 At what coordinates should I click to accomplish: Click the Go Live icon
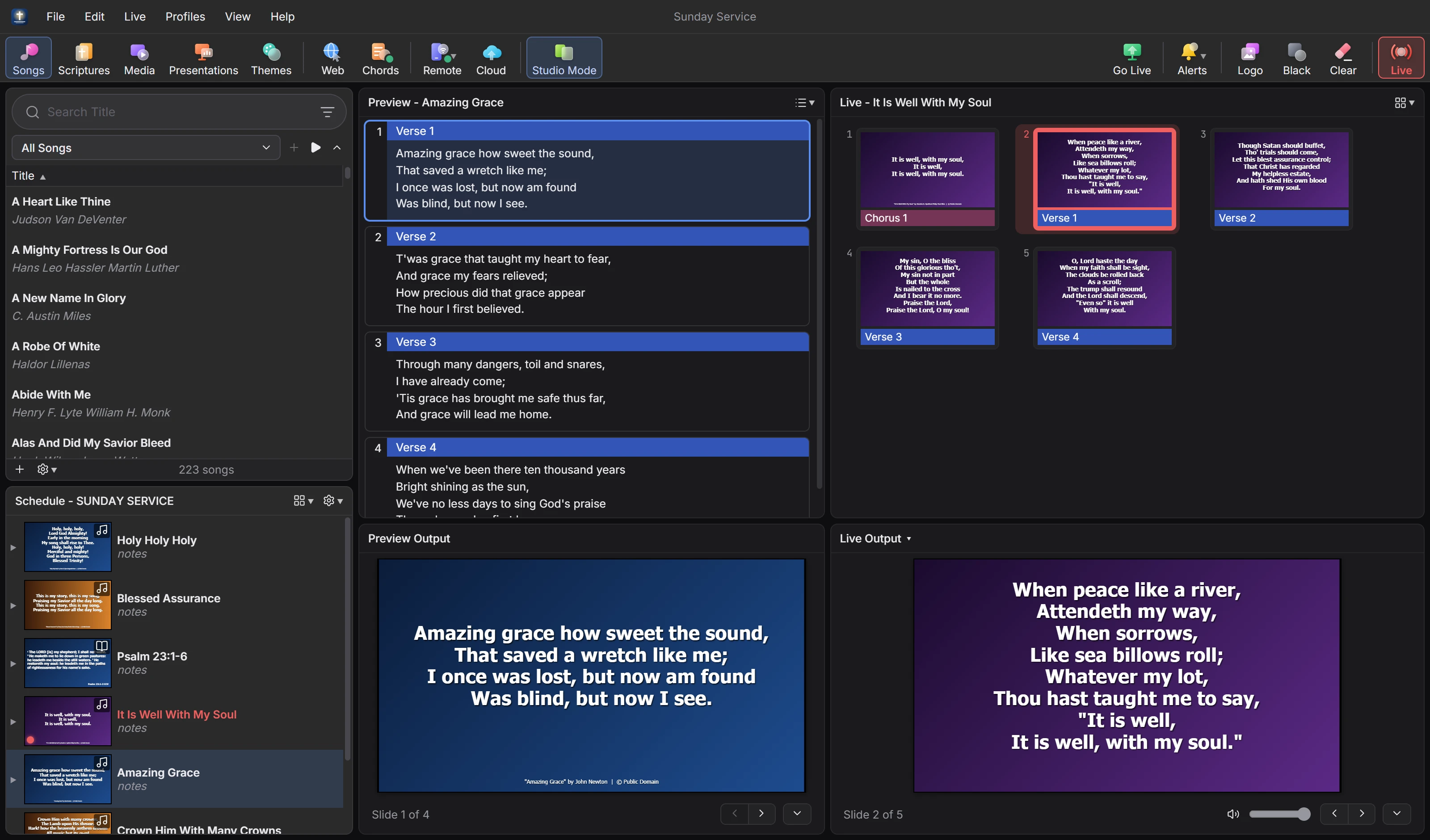(1131, 53)
